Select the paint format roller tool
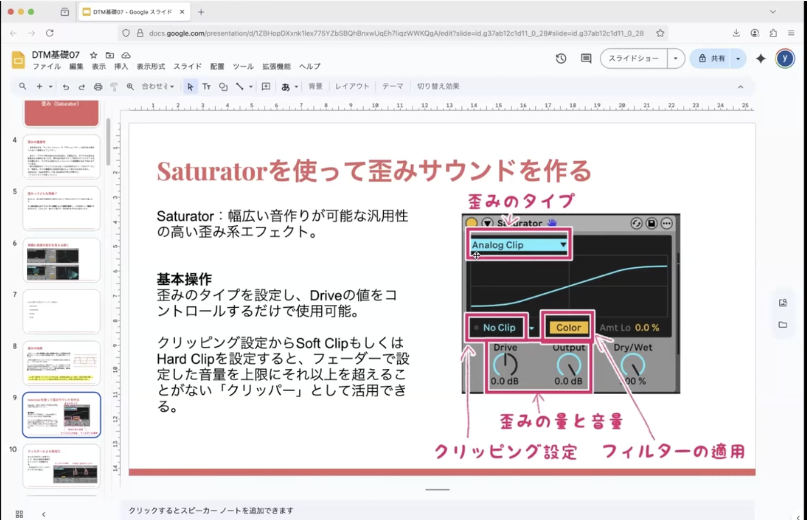The width and height of the screenshot is (807, 520). tap(114, 87)
